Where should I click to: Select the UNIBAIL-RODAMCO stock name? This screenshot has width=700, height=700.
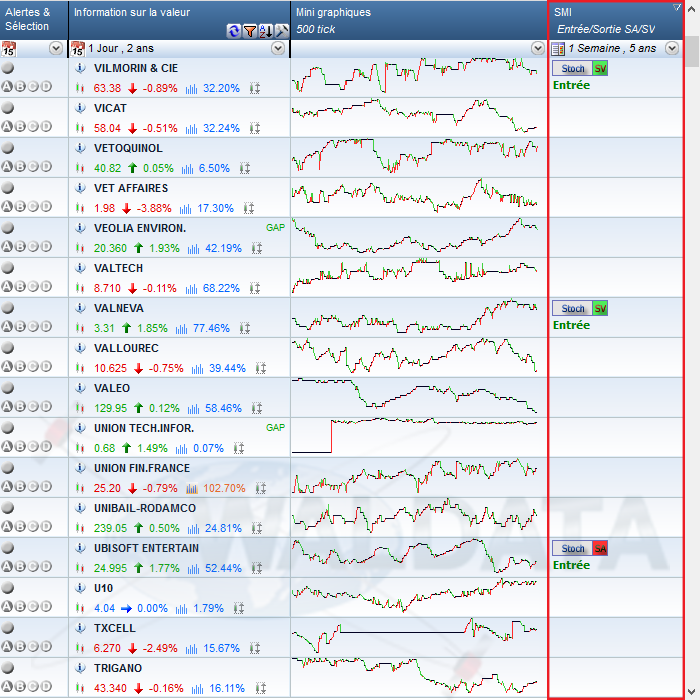click(145, 508)
